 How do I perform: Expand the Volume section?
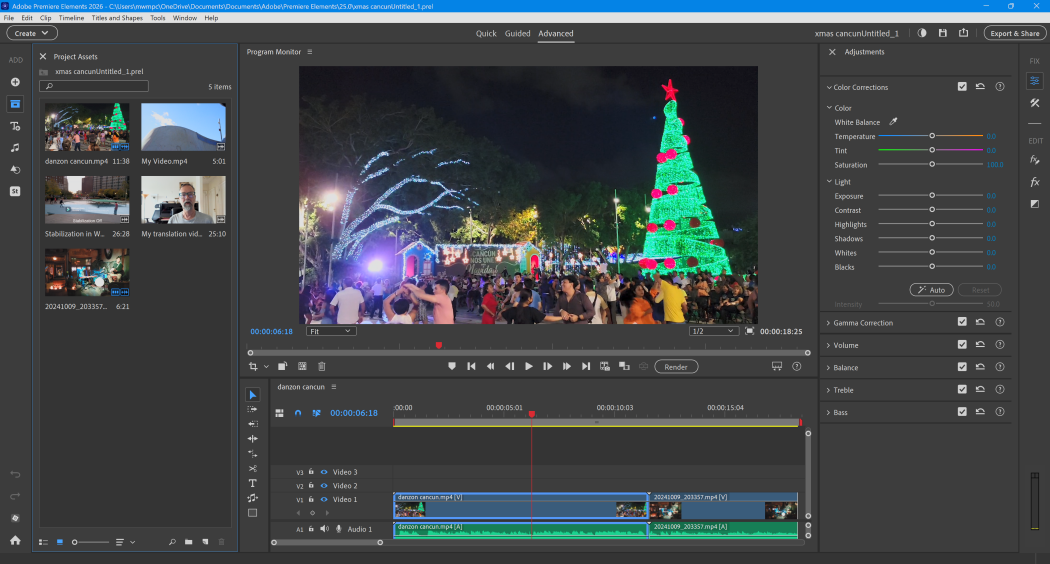pos(828,346)
